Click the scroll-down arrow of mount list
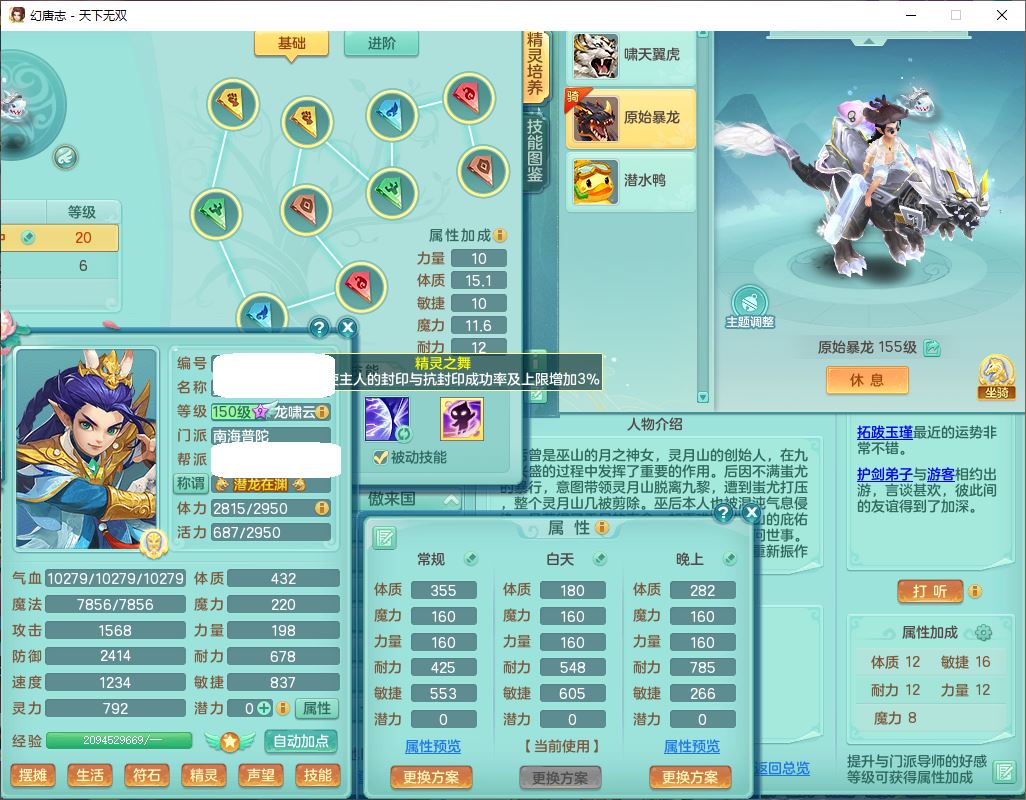 coord(703,397)
